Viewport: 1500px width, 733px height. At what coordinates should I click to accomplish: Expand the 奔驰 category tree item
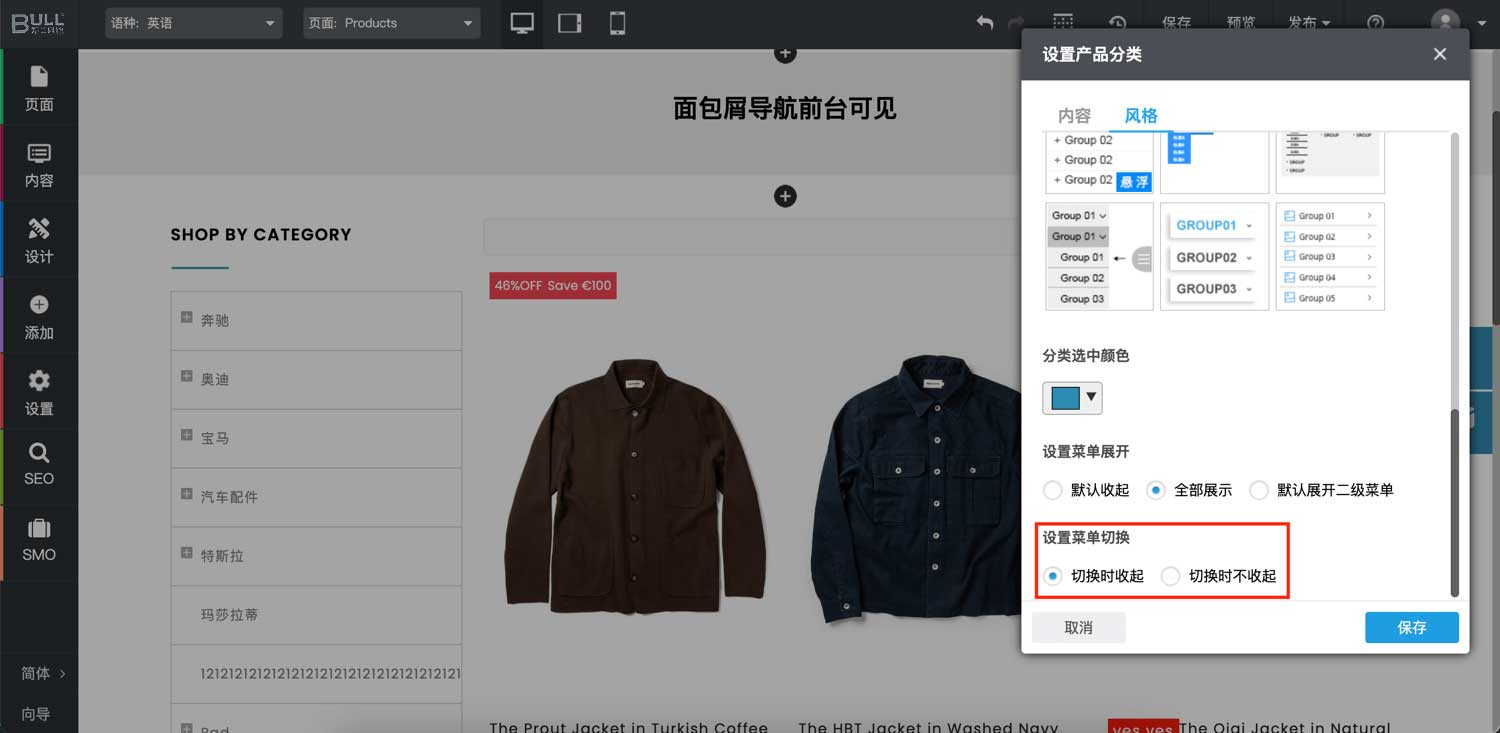(187, 318)
